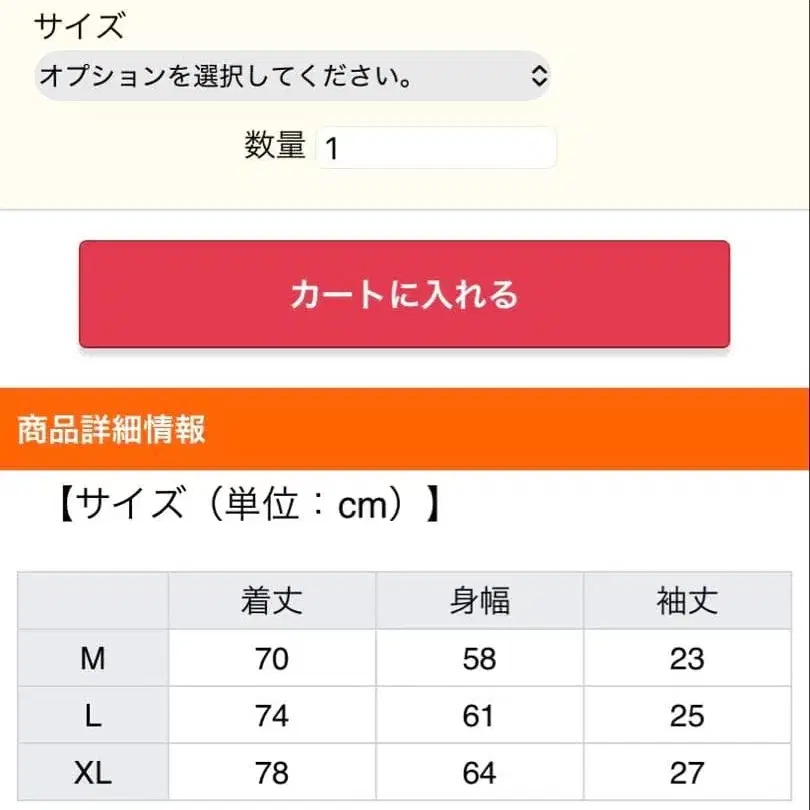Click the M size row label
This screenshot has height=810, width=810.
coord(93,659)
